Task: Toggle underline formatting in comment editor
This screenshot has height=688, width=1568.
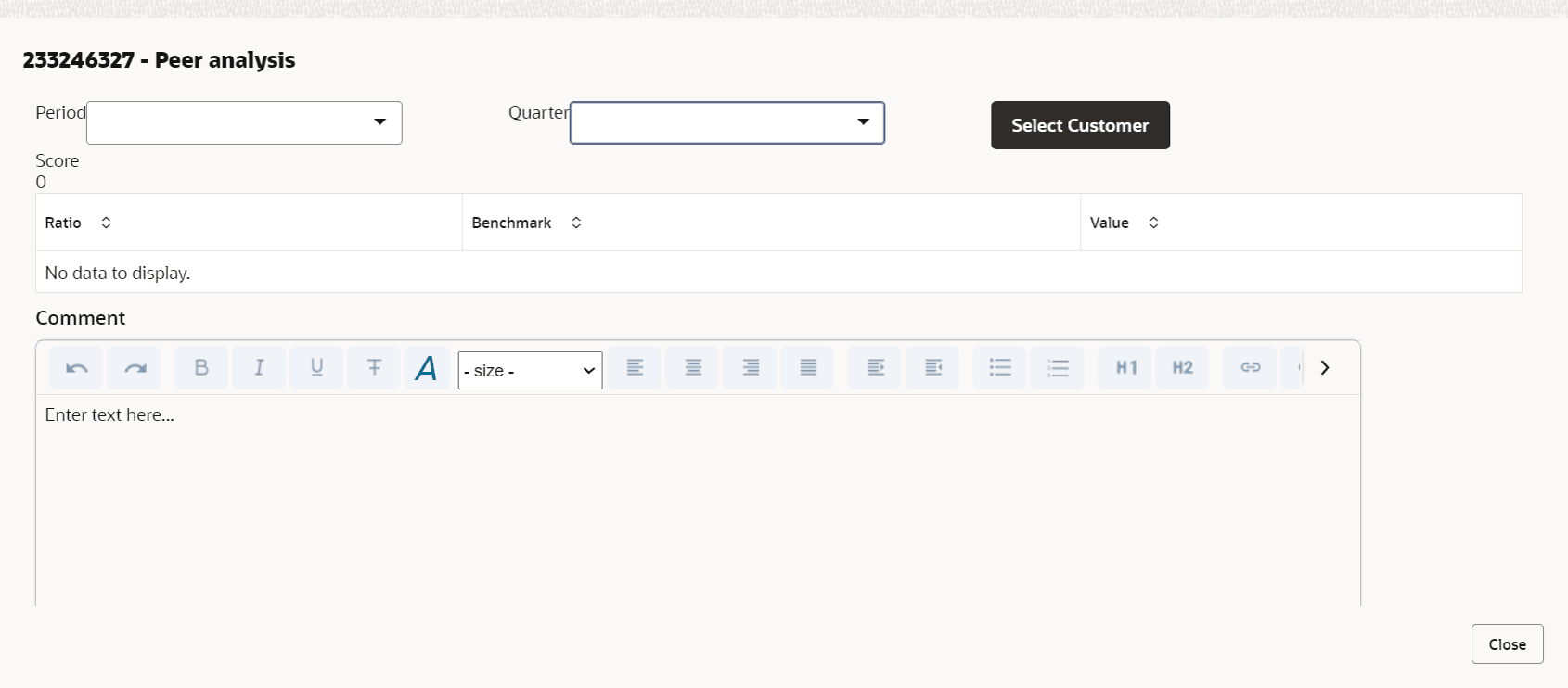Action: point(316,368)
